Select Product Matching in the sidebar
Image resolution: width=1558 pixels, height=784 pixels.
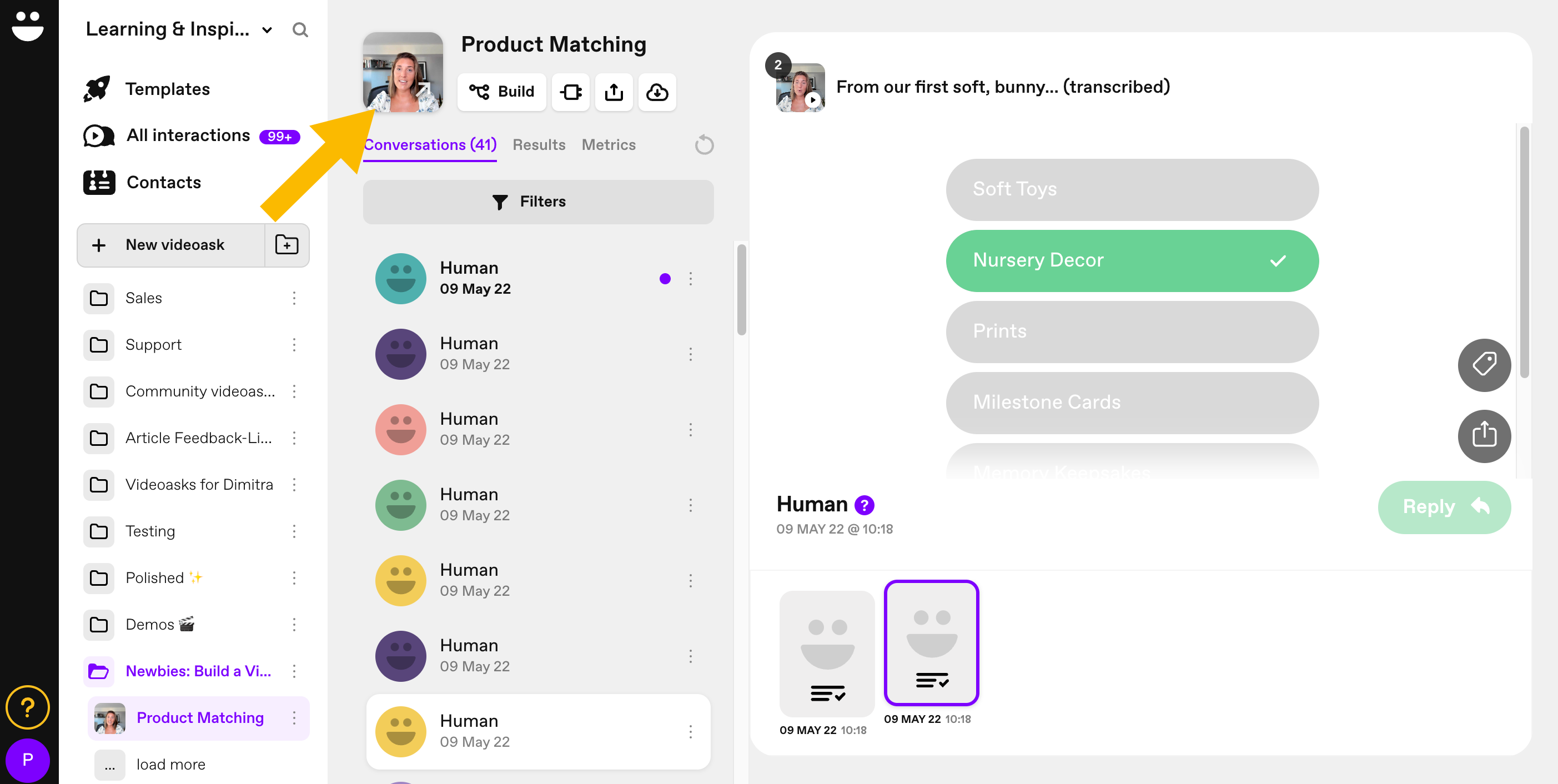coord(199,717)
